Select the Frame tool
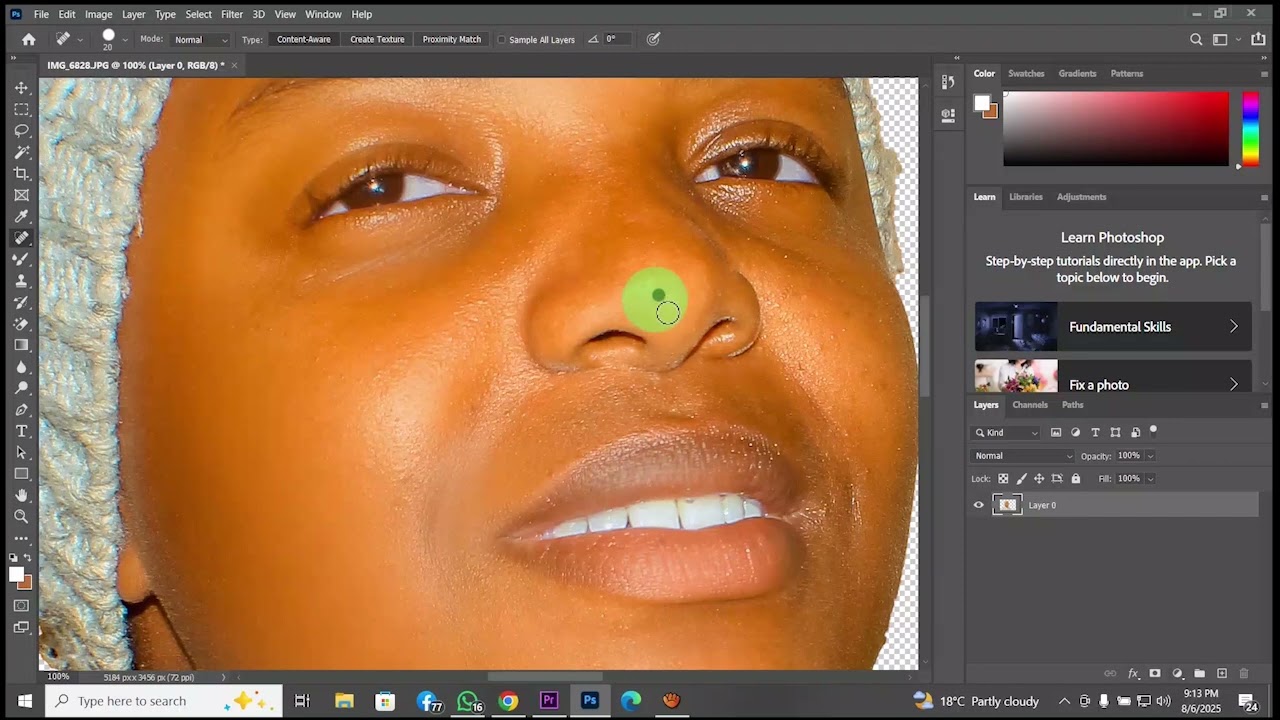 pyautogui.click(x=21, y=195)
